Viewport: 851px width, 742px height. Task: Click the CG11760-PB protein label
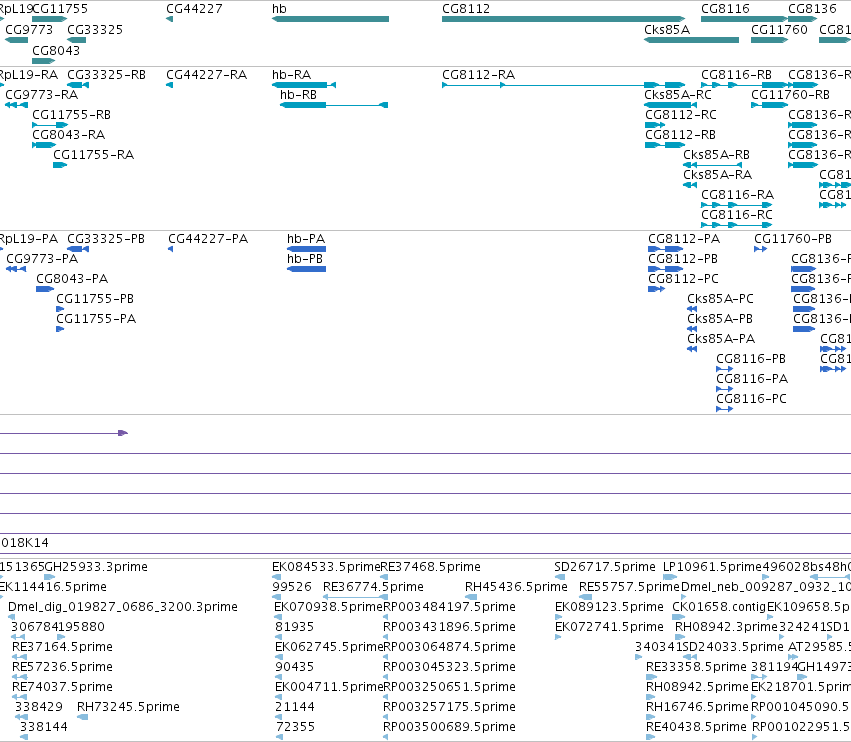click(792, 238)
